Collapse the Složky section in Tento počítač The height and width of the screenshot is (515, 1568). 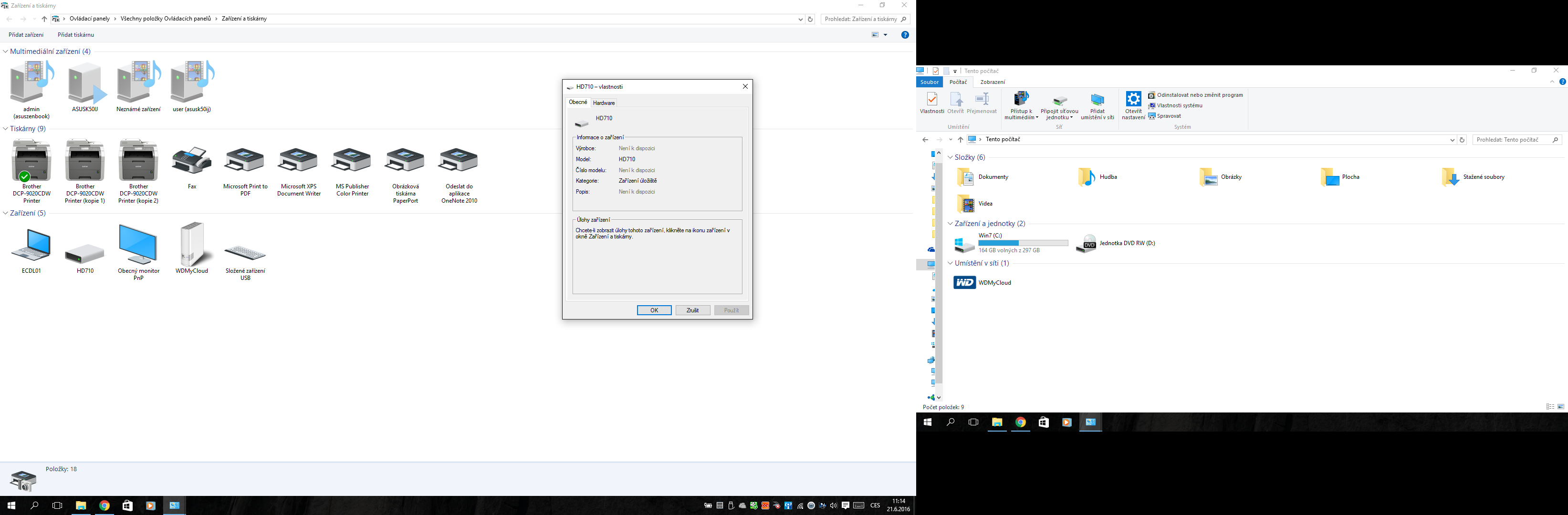tap(950, 157)
